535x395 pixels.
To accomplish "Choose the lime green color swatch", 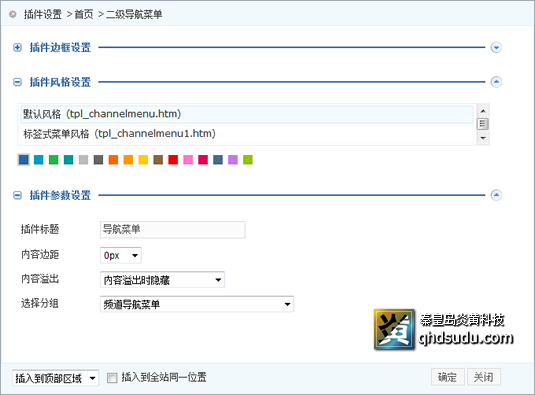I will [x=248, y=160].
